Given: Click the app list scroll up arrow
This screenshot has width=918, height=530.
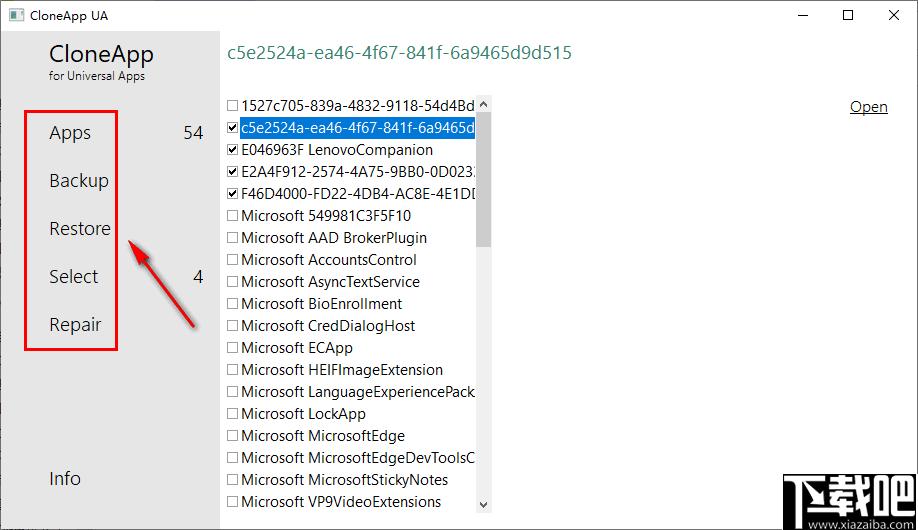Looking at the screenshot, I should pyautogui.click(x=484, y=104).
